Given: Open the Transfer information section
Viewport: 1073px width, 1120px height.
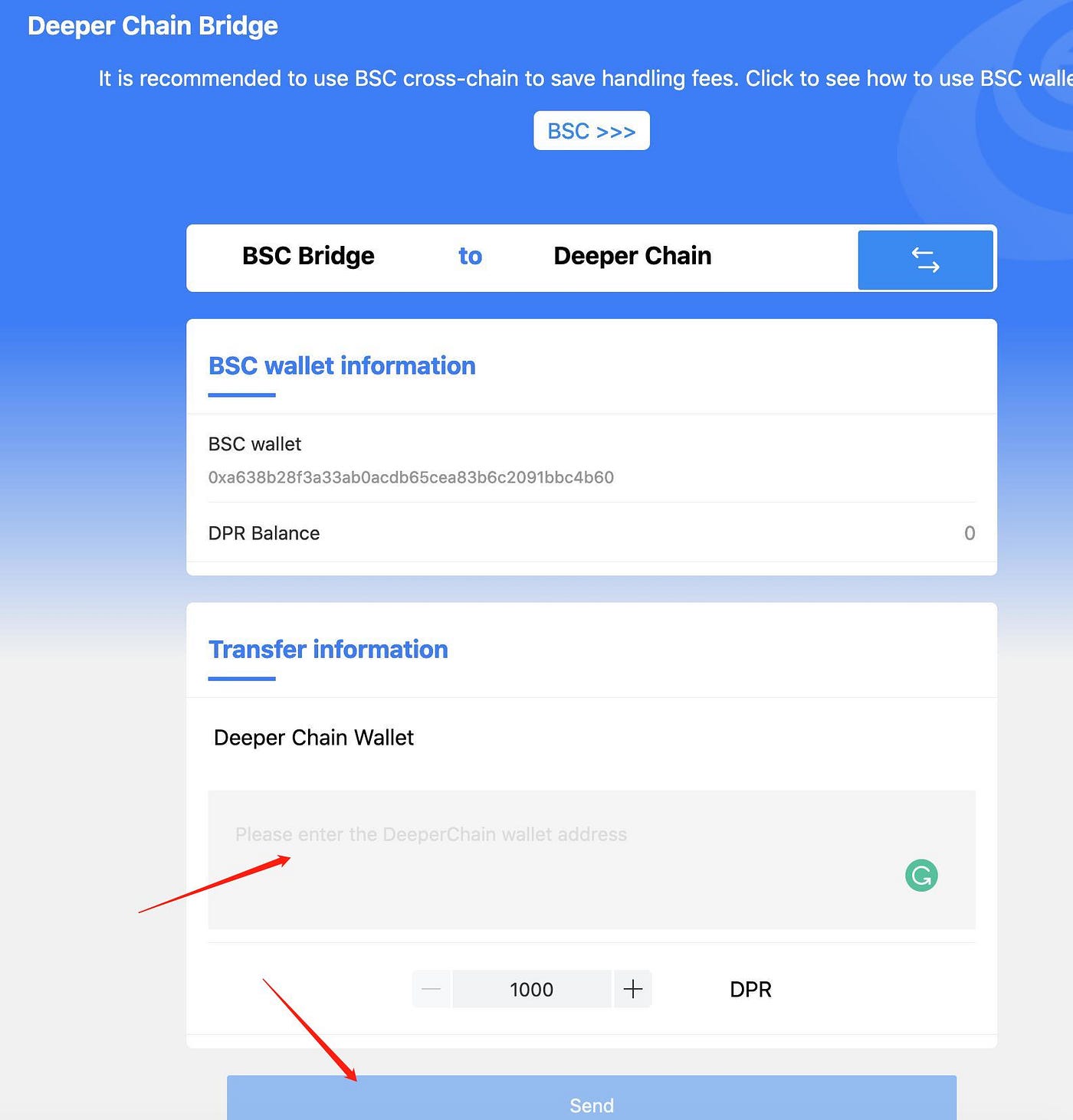Looking at the screenshot, I should coord(329,650).
